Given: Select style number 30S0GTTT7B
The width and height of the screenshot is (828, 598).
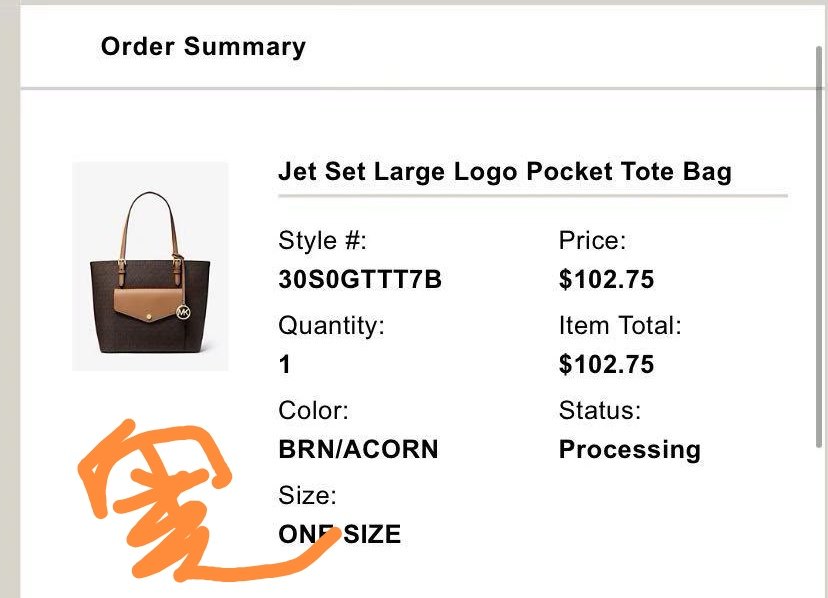Looking at the screenshot, I should (360, 279).
